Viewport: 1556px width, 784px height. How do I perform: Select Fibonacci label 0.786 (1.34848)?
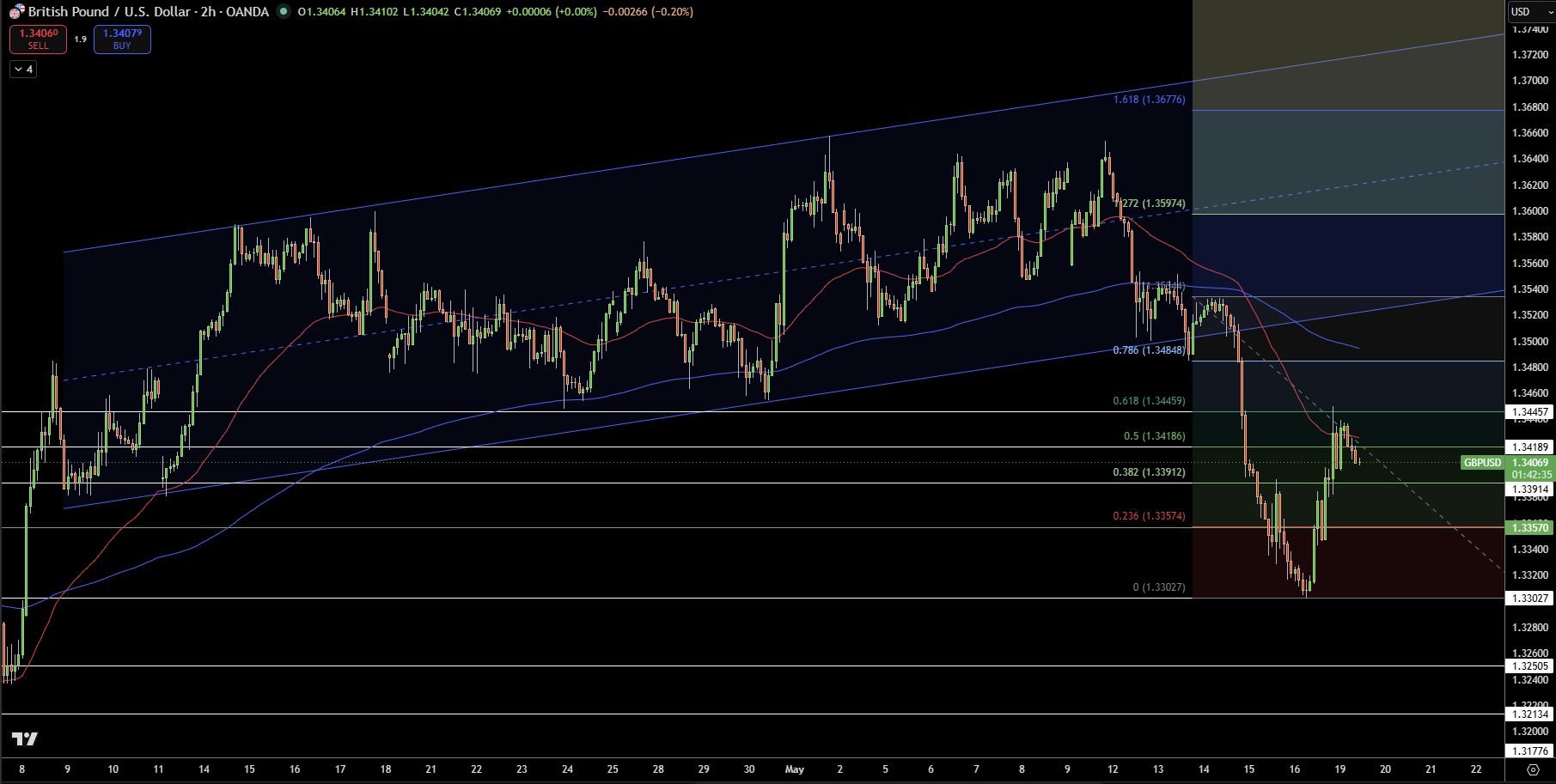click(1149, 350)
